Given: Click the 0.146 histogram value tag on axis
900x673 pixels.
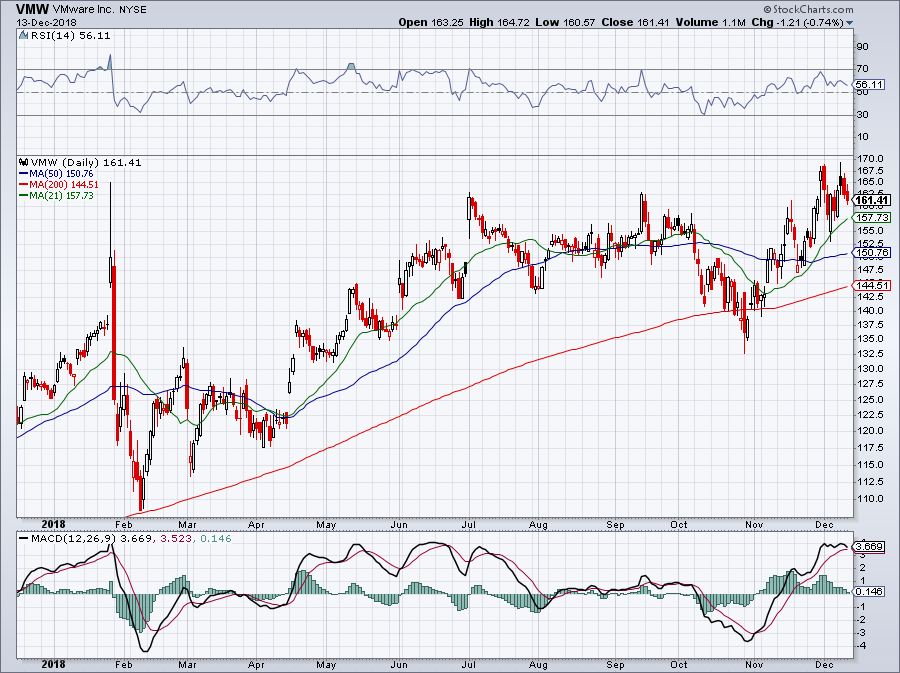Looking at the screenshot, I should [x=869, y=592].
